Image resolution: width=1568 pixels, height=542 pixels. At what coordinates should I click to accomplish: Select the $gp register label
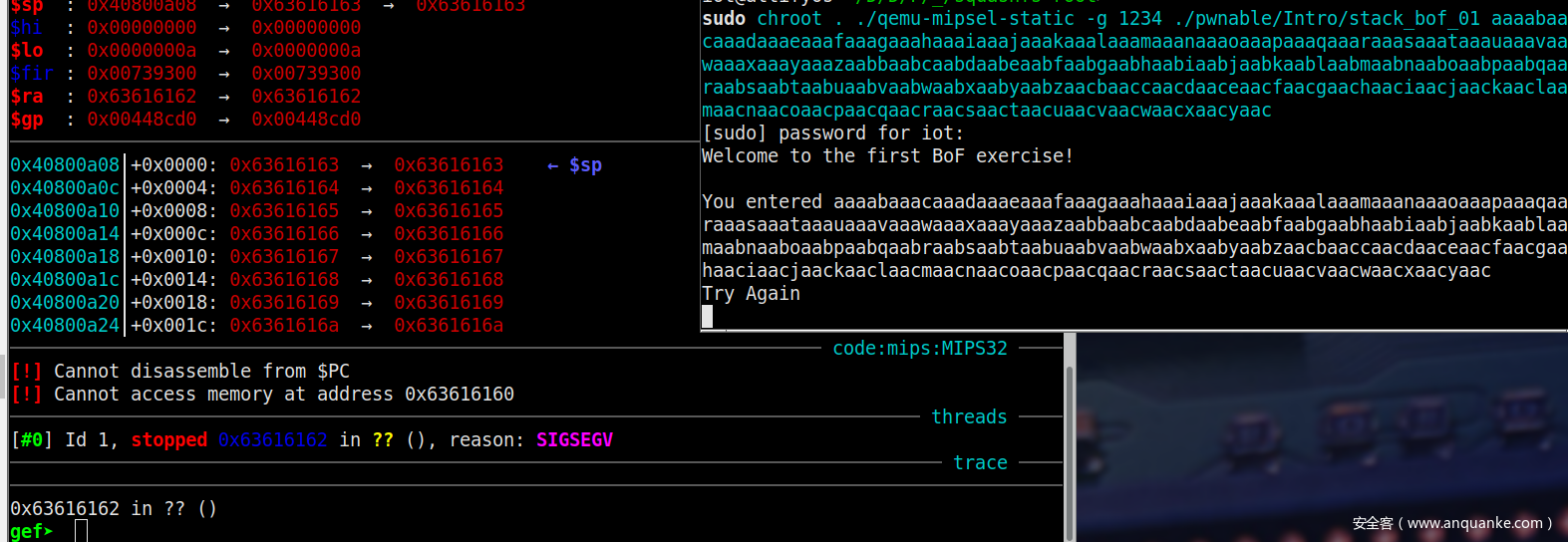27,120
